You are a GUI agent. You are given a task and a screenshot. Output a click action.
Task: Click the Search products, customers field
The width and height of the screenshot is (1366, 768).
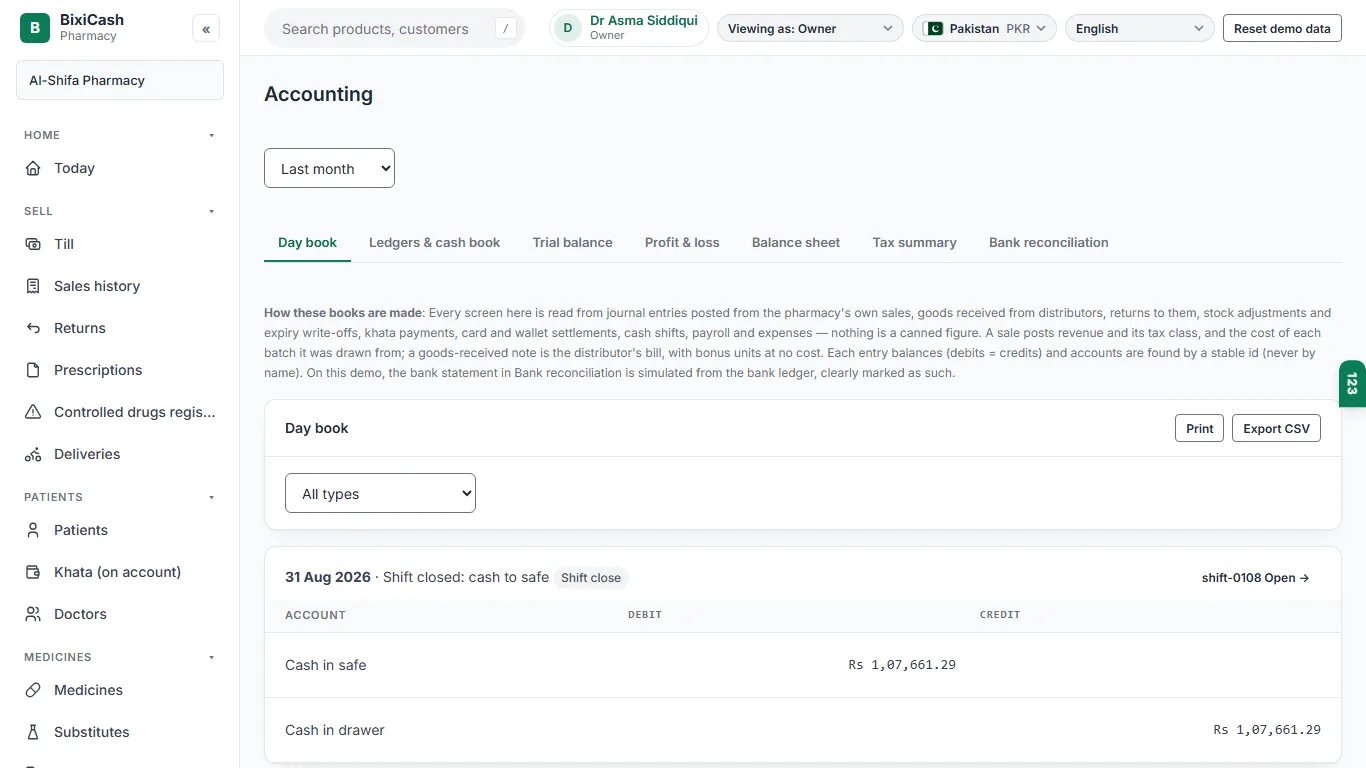(x=394, y=28)
